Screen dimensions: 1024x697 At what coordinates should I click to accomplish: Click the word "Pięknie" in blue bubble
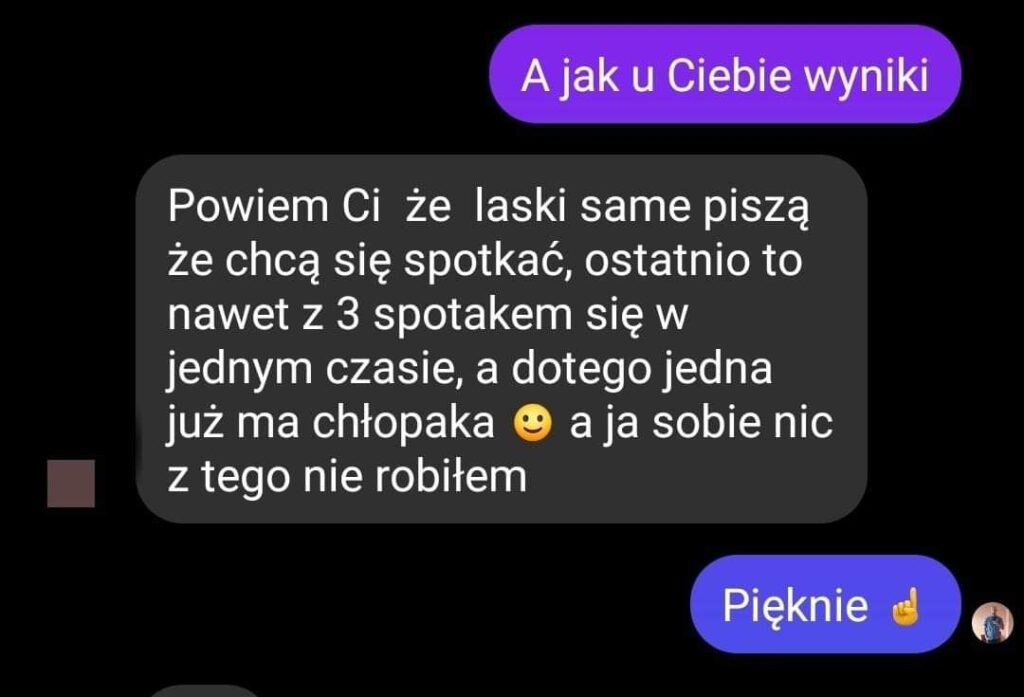tap(795, 607)
